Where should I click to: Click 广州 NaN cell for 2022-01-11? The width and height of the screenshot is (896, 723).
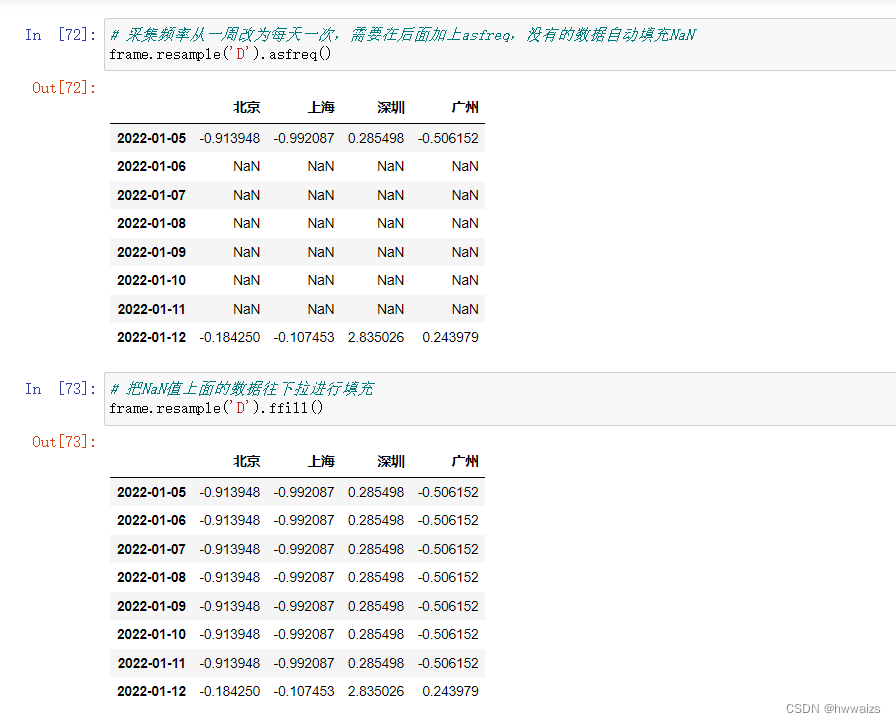(465, 310)
